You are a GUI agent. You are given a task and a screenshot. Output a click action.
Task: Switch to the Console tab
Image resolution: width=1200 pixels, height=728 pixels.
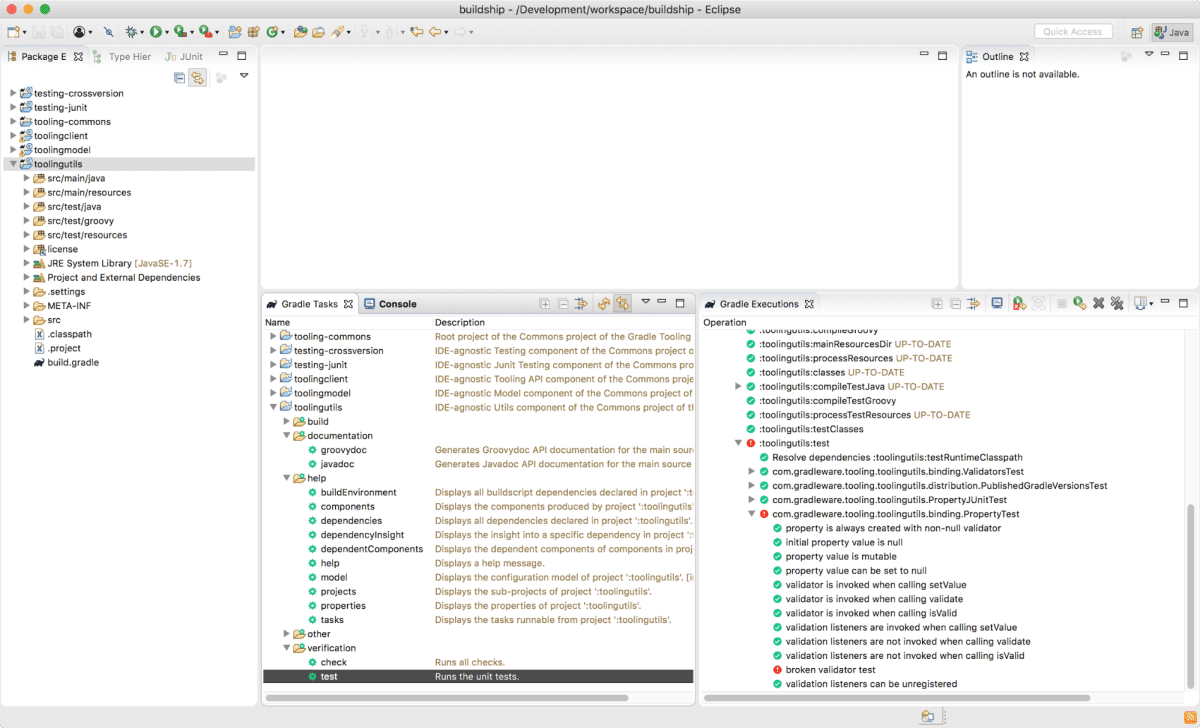tap(390, 304)
